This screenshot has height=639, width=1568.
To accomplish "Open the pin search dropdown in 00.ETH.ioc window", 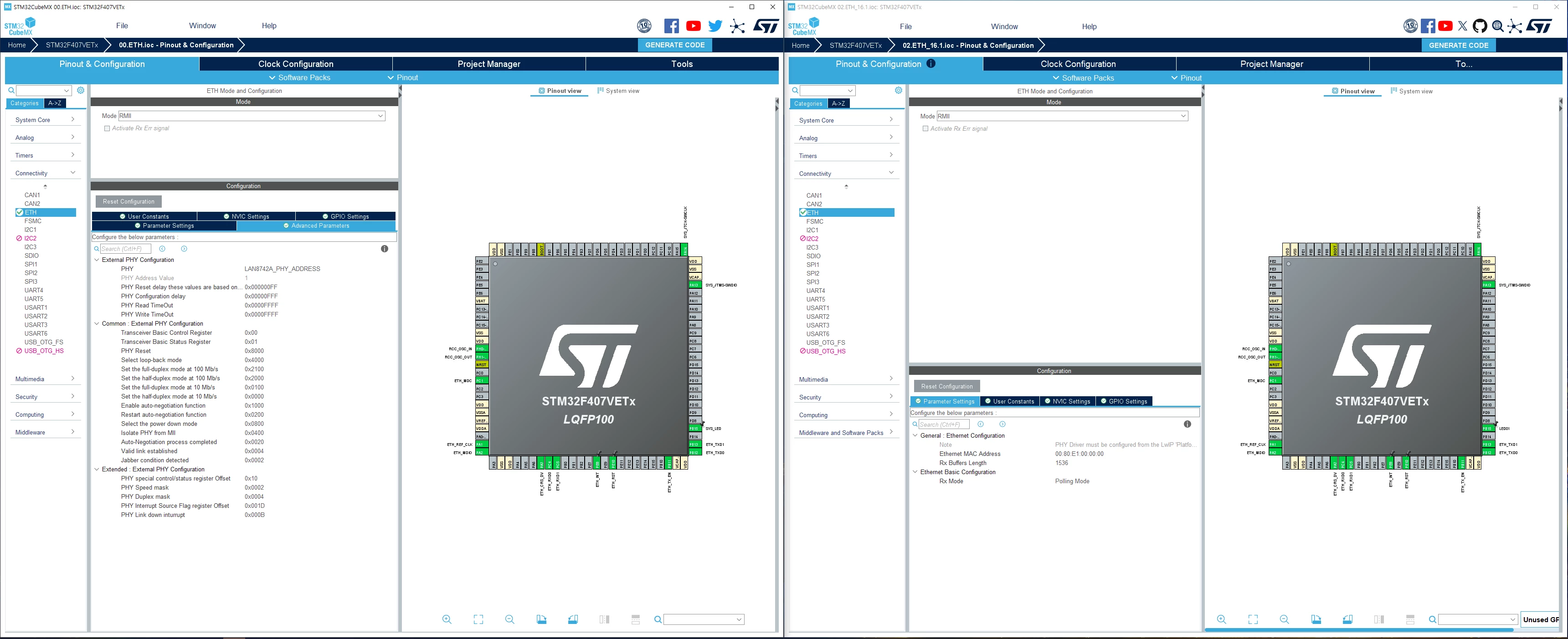I will [x=704, y=619].
